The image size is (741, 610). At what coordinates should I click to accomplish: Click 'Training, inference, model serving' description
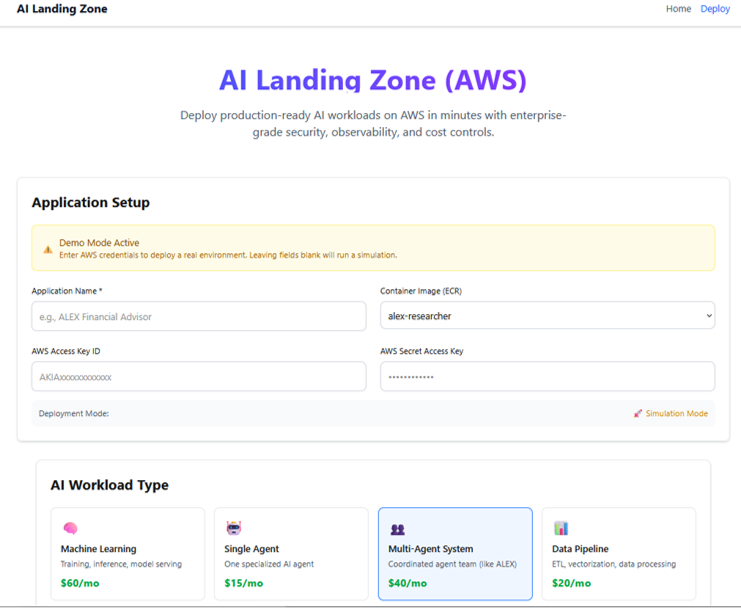[121, 564]
